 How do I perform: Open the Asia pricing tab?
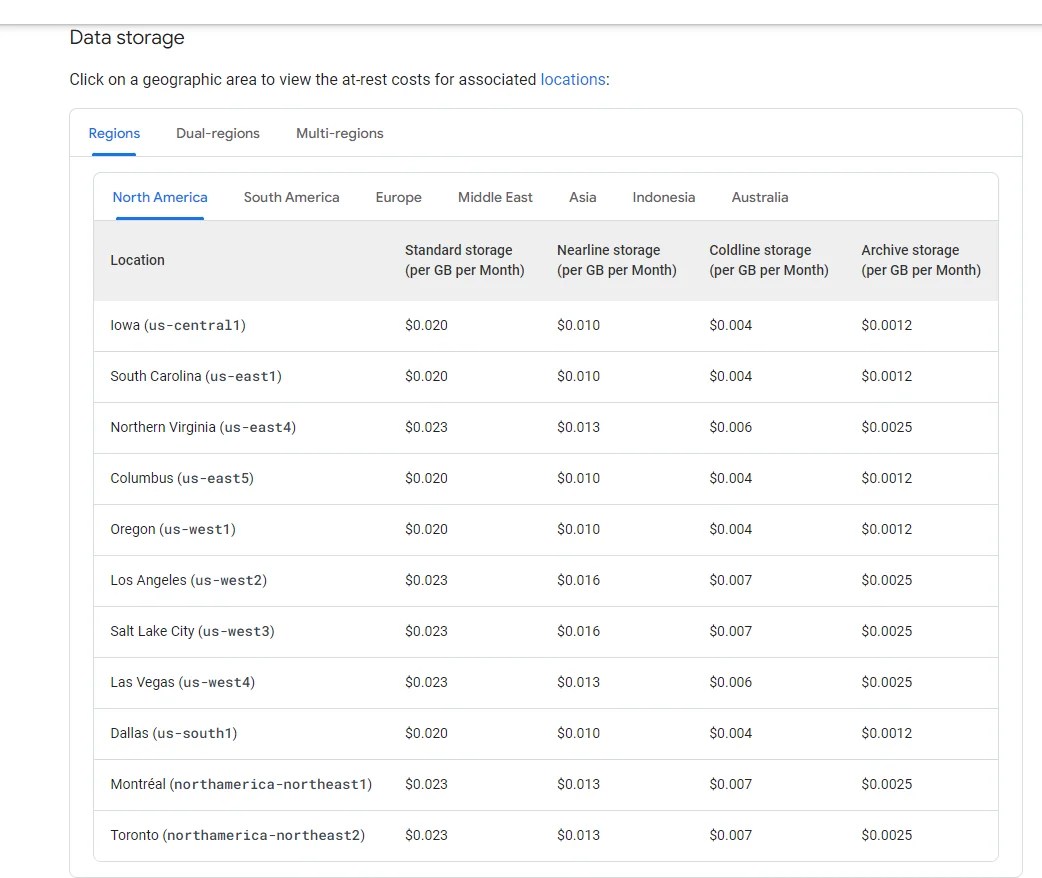[x=583, y=197]
